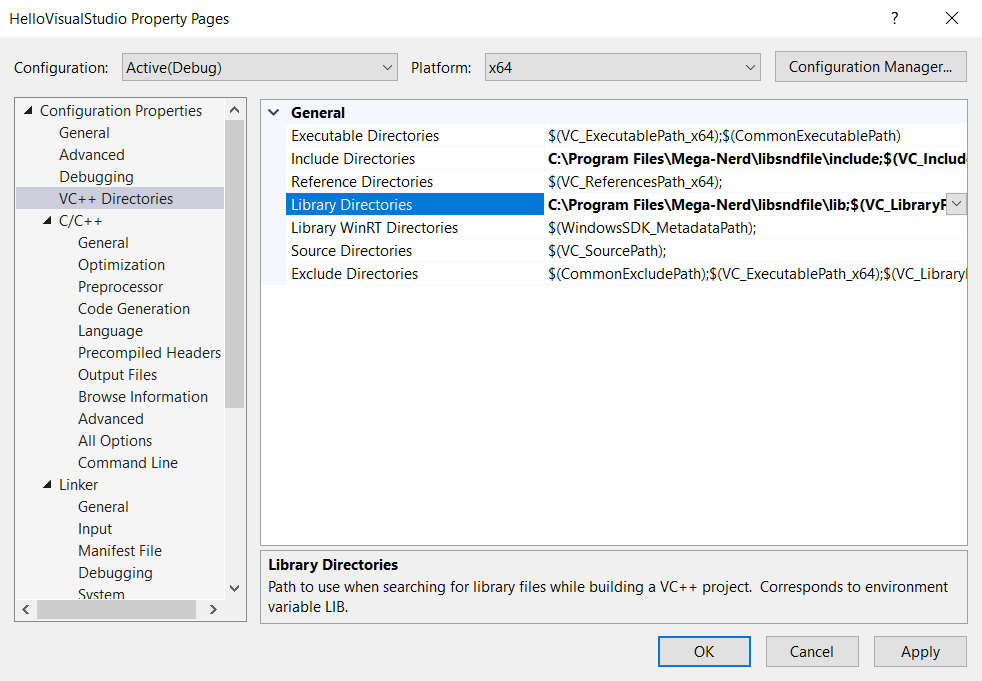Image resolution: width=982 pixels, height=681 pixels.
Task: Open the Platform dropdown showing x64
Action: tap(622, 68)
